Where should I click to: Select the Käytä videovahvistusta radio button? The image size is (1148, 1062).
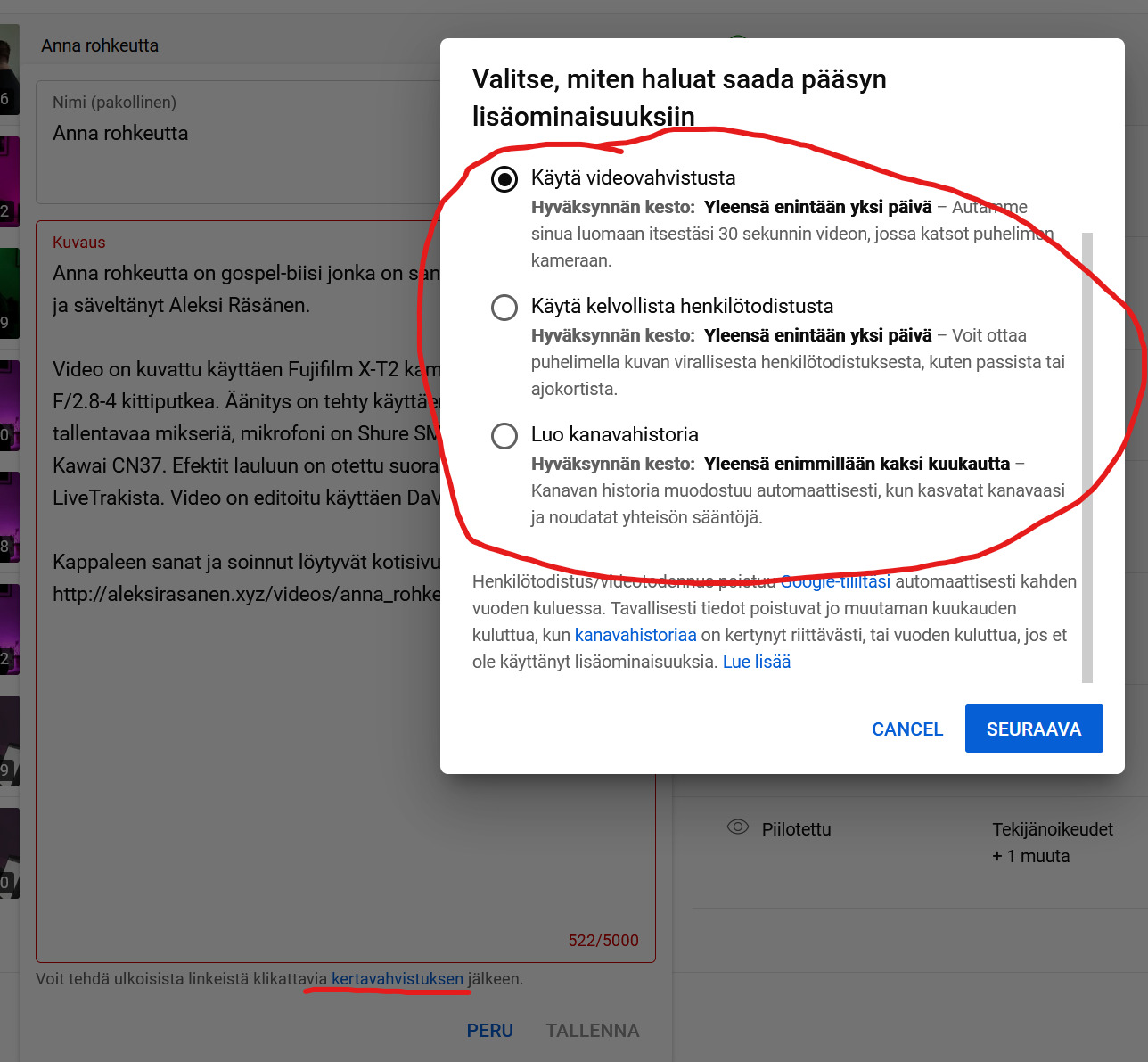click(x=504, y=179)
